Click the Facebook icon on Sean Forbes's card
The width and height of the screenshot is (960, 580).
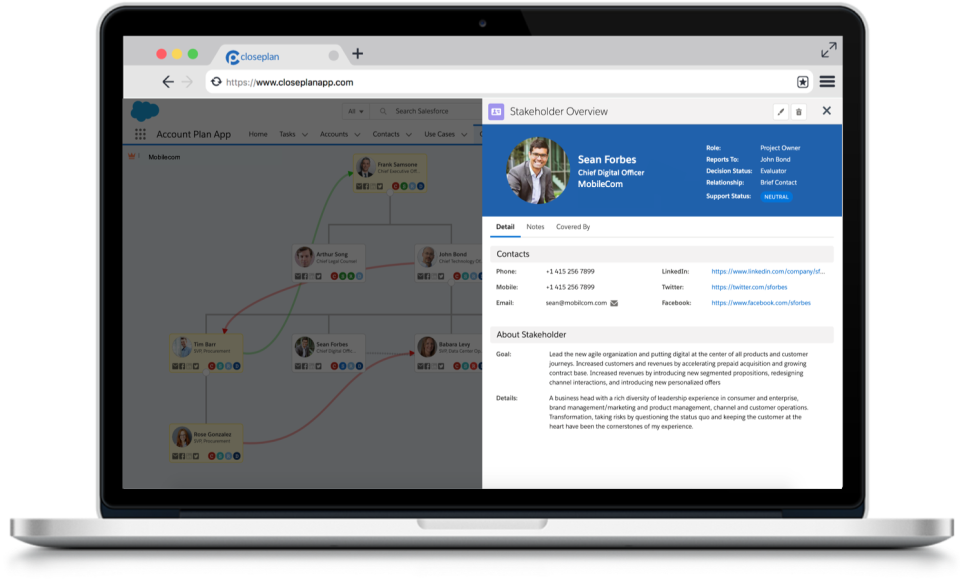click(x=304, y=366)
